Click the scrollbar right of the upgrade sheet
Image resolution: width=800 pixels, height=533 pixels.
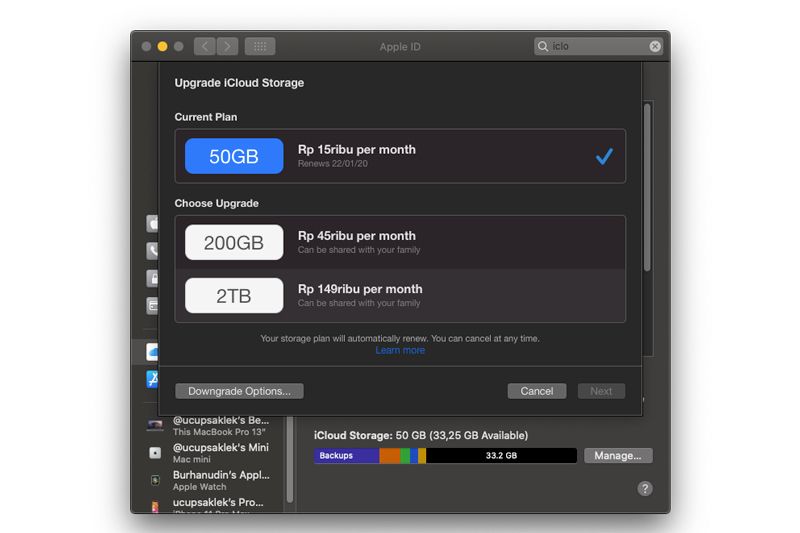pyautogui.click(x=647, y=187)
